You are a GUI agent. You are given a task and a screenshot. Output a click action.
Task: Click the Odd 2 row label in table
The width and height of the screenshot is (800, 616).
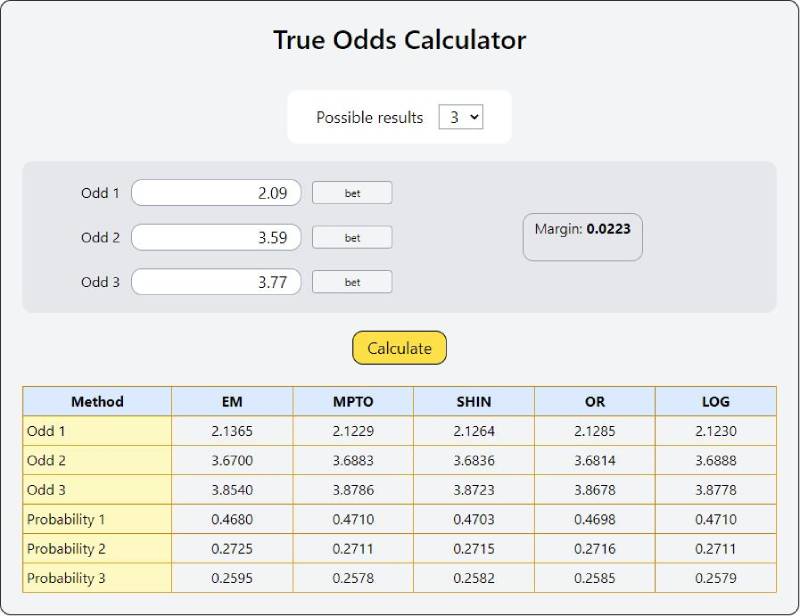pyautogui.click(x=97, y=460)
